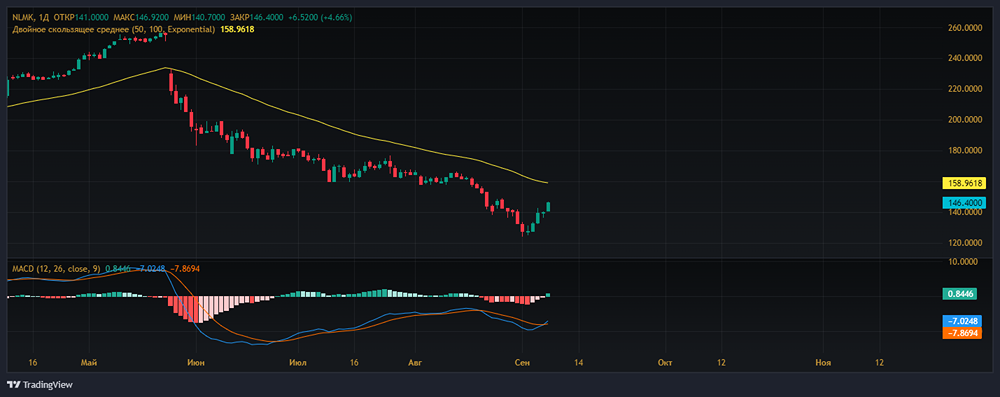The width and height of the screenshot is (1000, 397).
Task: Click the 260.0000 price axis label
Action: [966, 27]
